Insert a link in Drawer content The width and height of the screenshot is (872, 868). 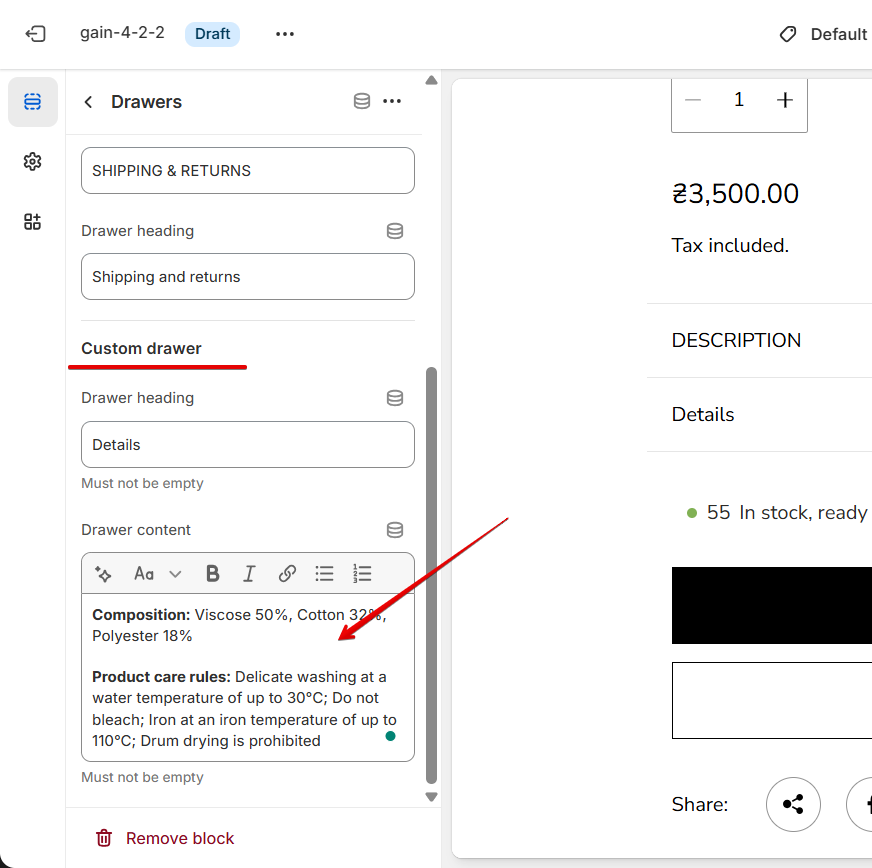tap(287, 573)
